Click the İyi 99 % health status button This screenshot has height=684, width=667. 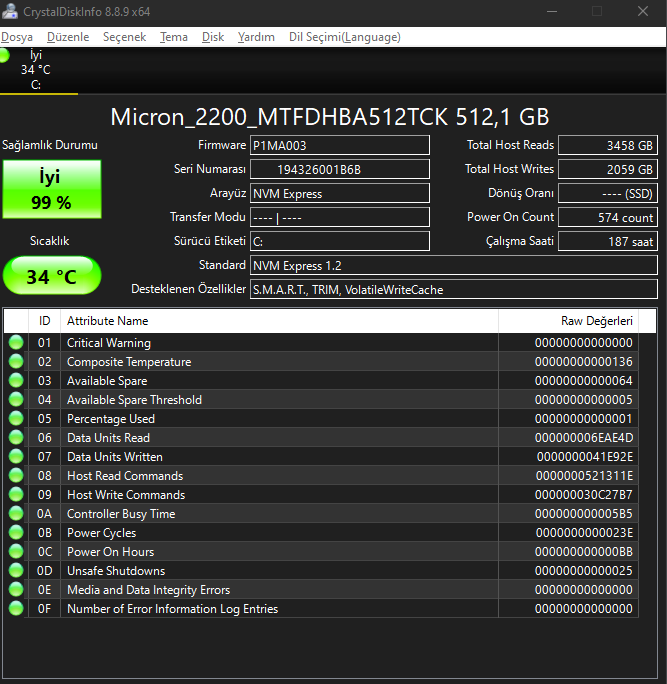[x=52, y=189]
